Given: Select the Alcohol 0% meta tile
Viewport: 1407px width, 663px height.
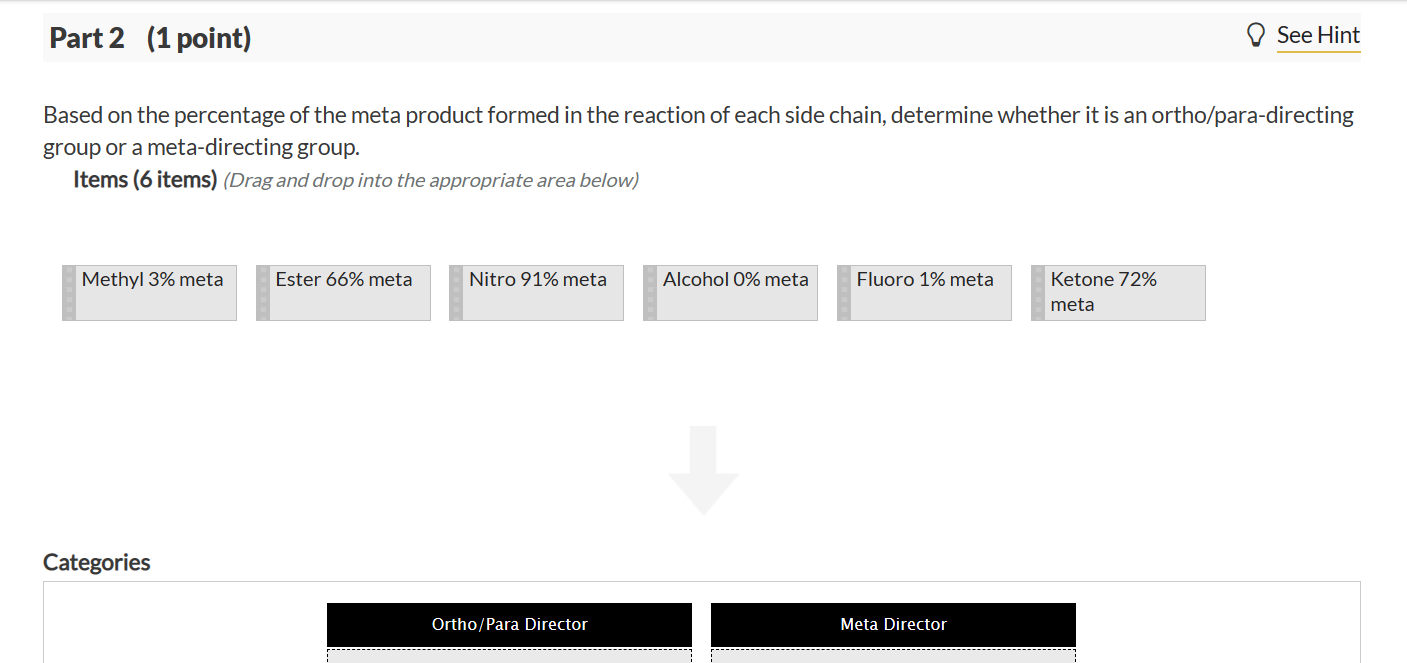Looking at the screenshot, I should [732, 292].
